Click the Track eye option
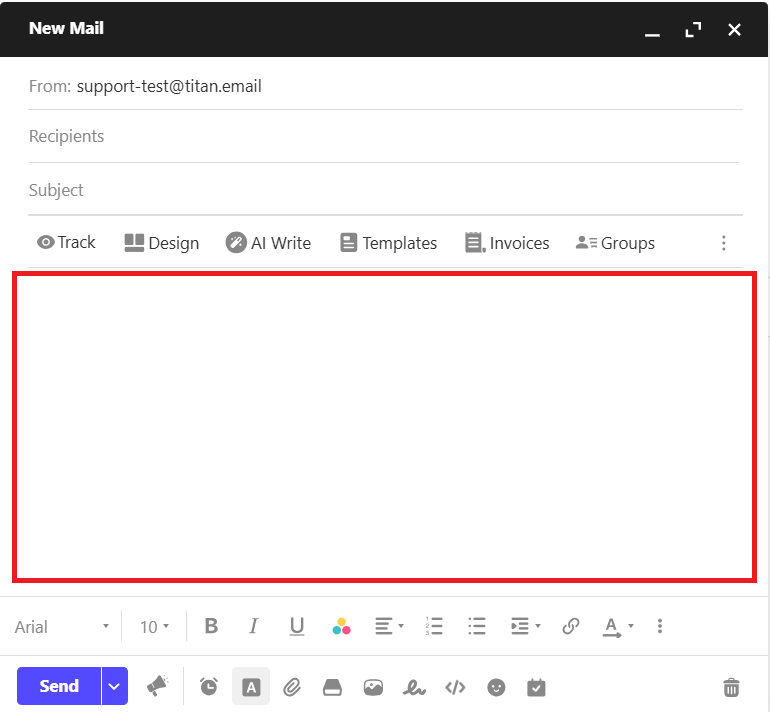 click(x=66, y=242)
